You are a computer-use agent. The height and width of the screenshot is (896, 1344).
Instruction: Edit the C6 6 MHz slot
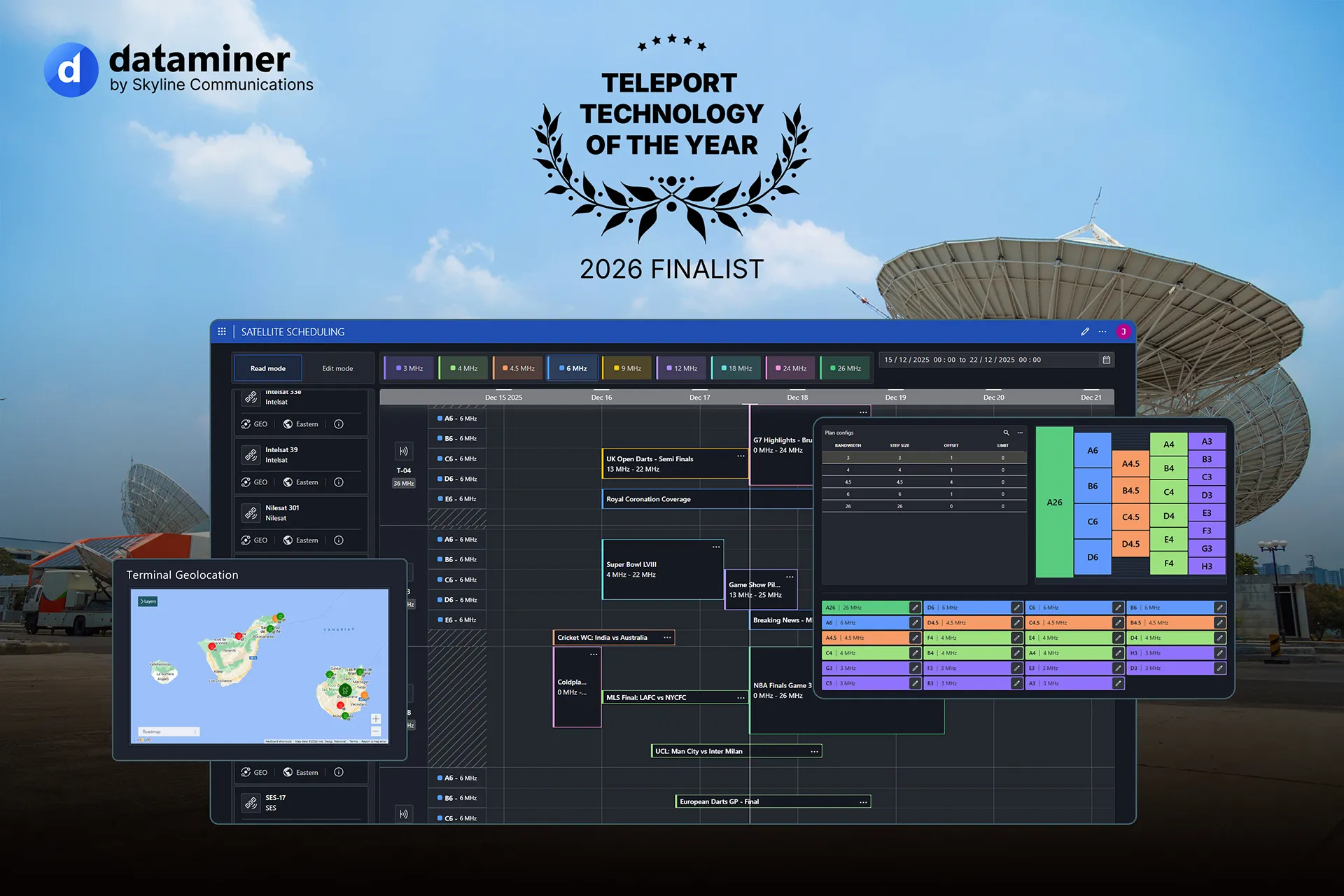coord(1118,608)
